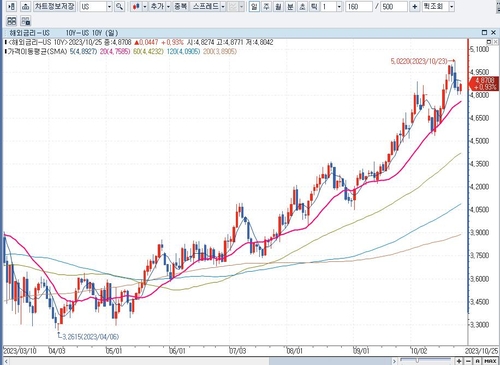500x365 pixels.
Task: Select the 주 weekly period toggle
Action: click(x=266, y=6)
